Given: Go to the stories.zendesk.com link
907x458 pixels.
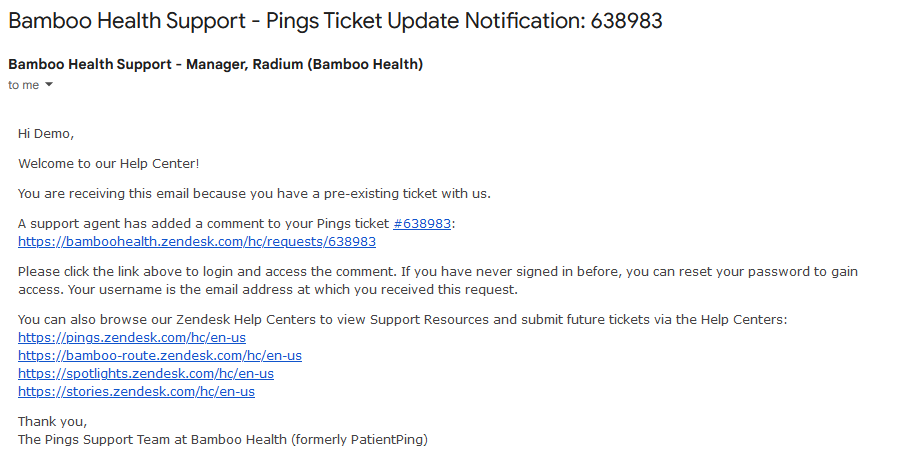Looking at the screenshot, I should tap(137, 391).
